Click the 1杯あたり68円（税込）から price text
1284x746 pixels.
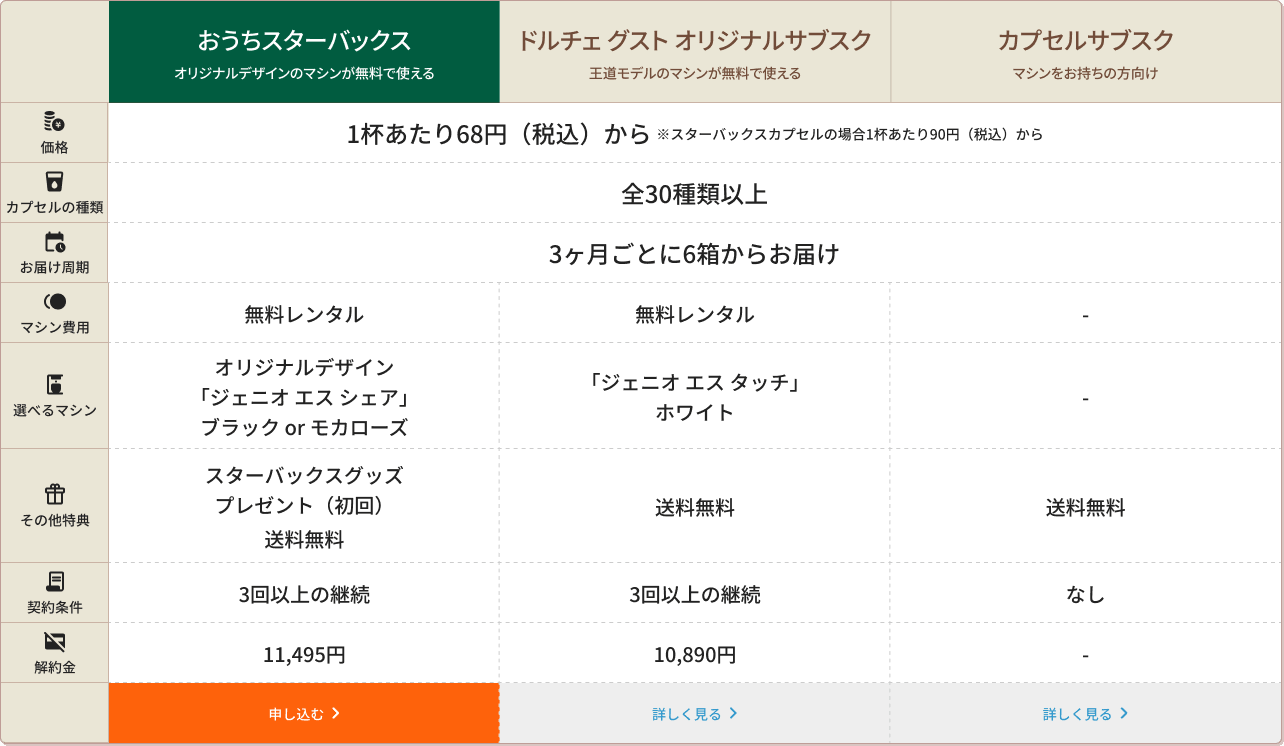(x=499, y=134)
